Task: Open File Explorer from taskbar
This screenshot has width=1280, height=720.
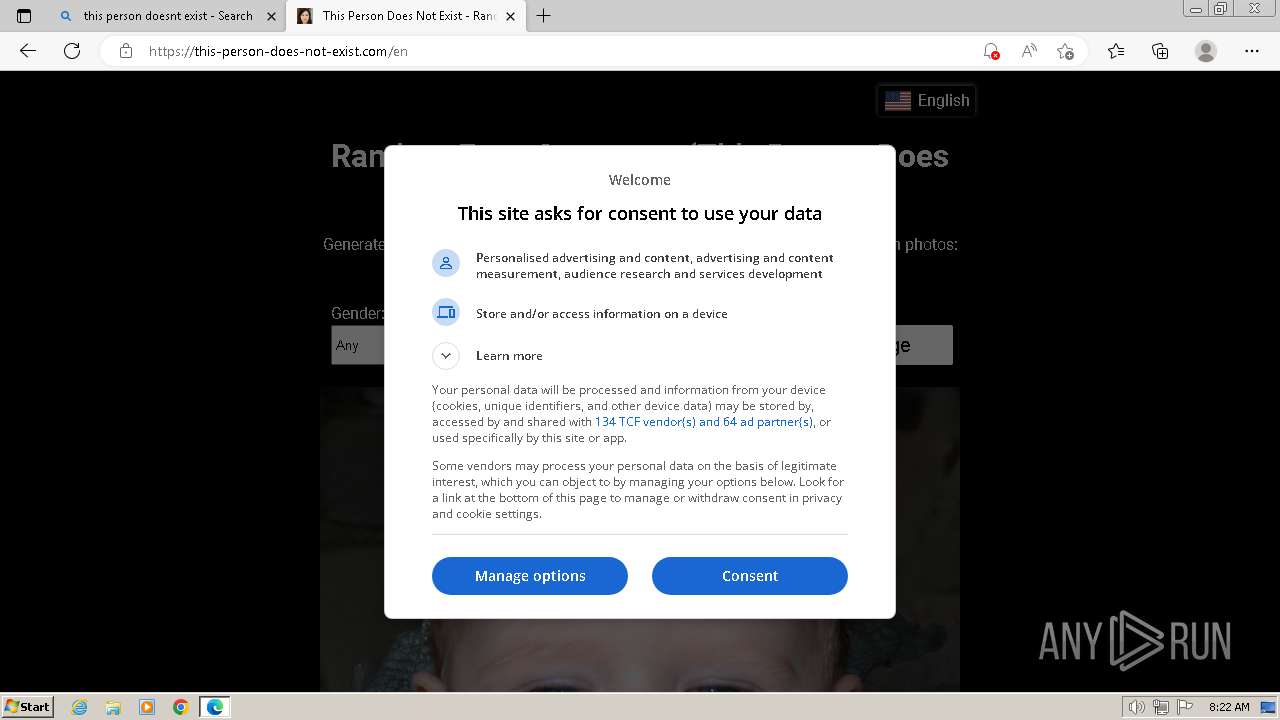Action: pyautogui.click(x=113, y=707)
